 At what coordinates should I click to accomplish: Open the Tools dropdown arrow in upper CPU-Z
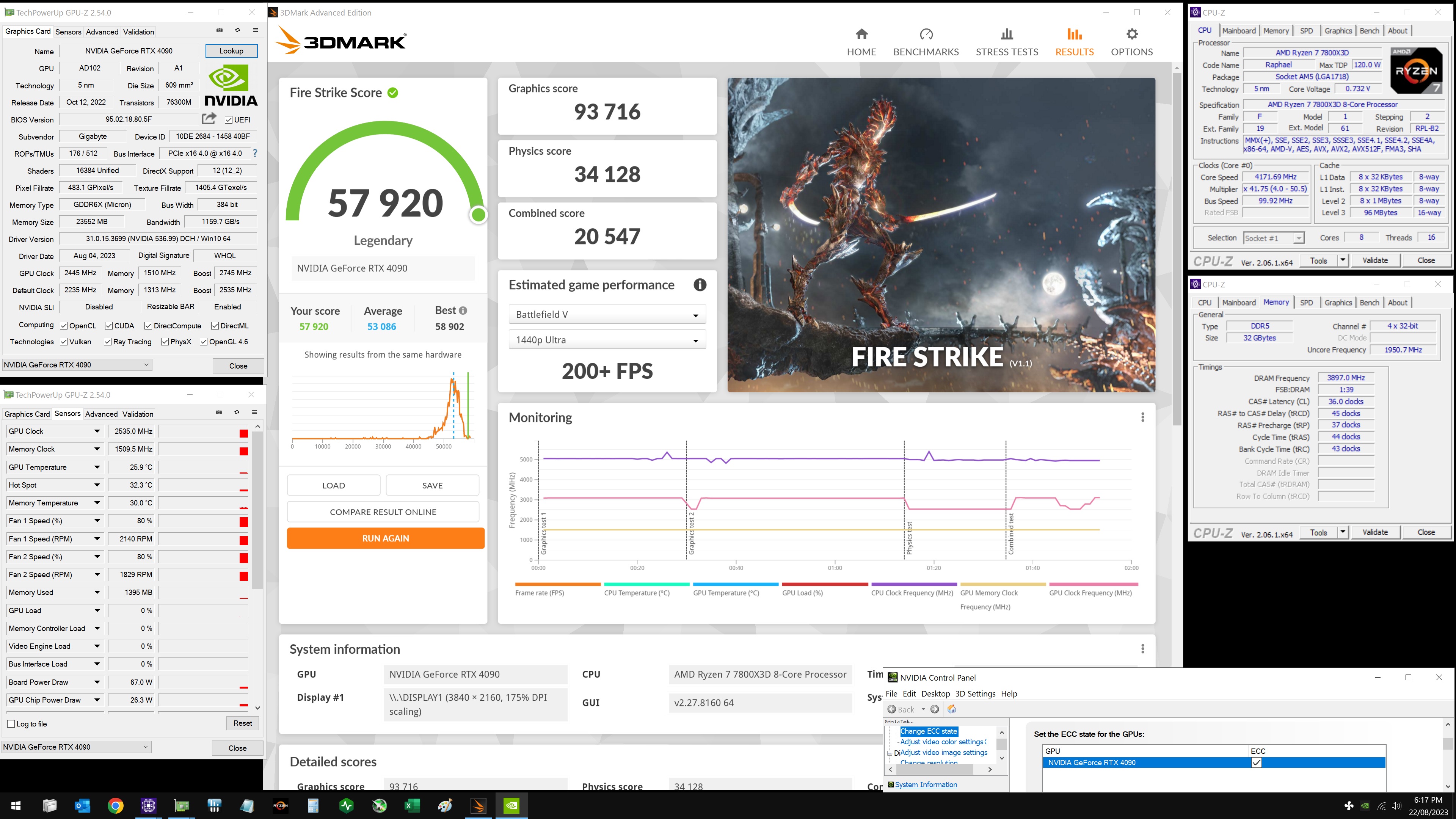1342,260
